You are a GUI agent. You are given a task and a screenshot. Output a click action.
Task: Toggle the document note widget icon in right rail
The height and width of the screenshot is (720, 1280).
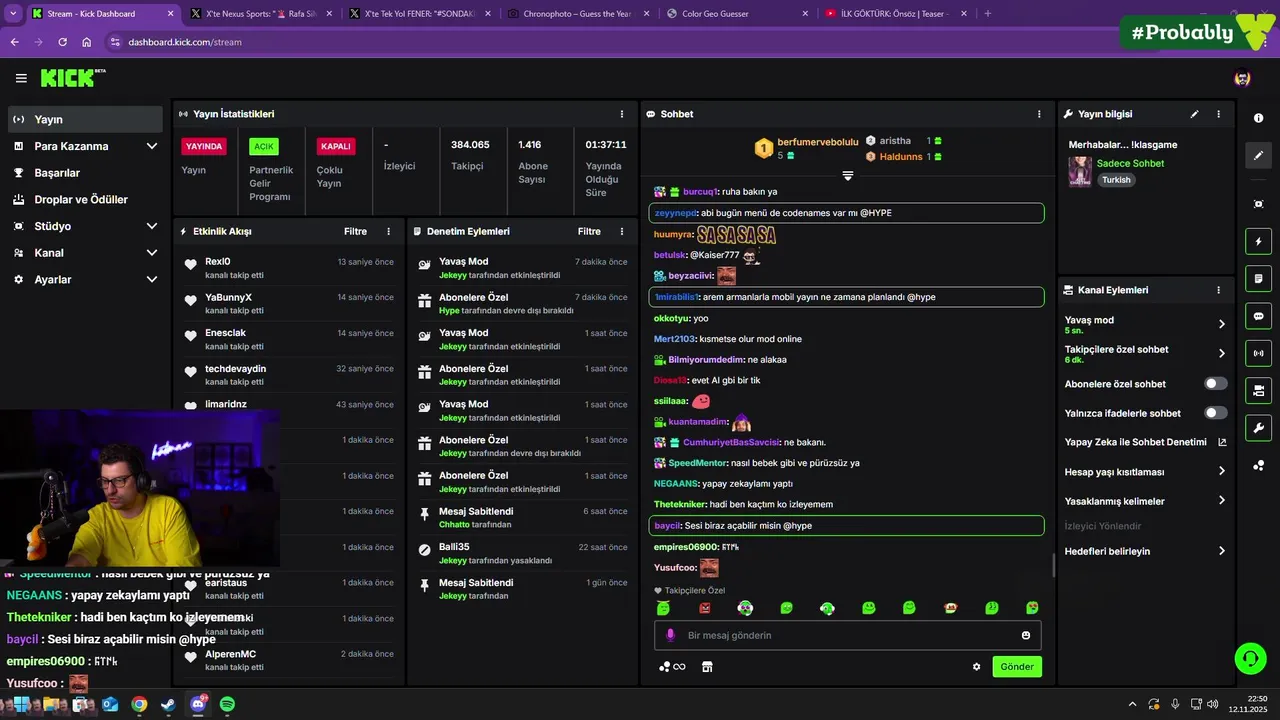tap(1258, 278)
